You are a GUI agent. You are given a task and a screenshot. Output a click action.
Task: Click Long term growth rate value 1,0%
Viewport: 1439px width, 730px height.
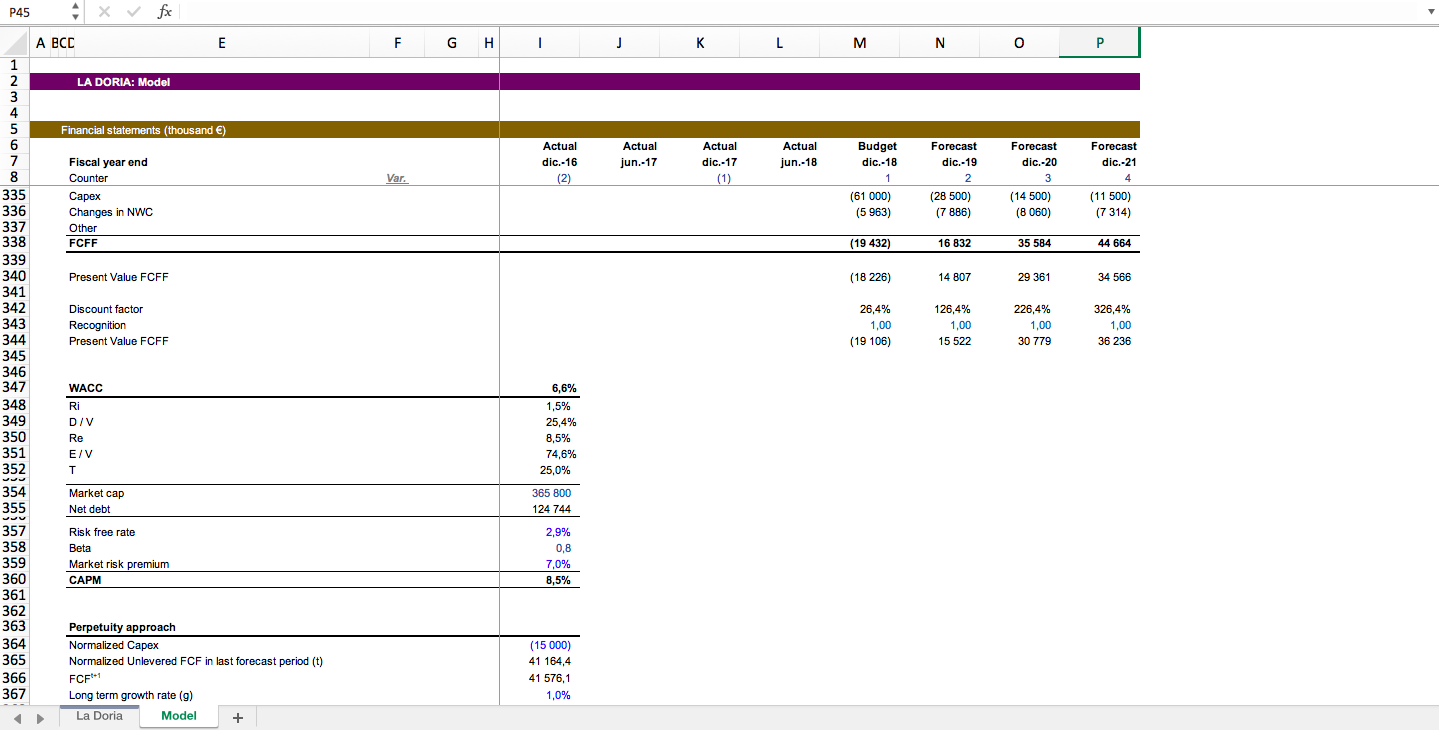[x=558, y=695]
